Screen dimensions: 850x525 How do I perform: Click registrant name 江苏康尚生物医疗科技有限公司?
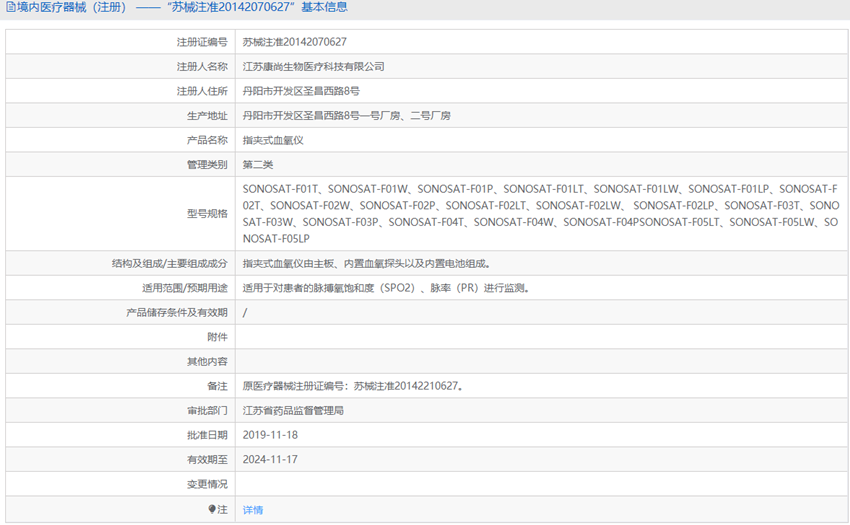(x=313, y=66)
